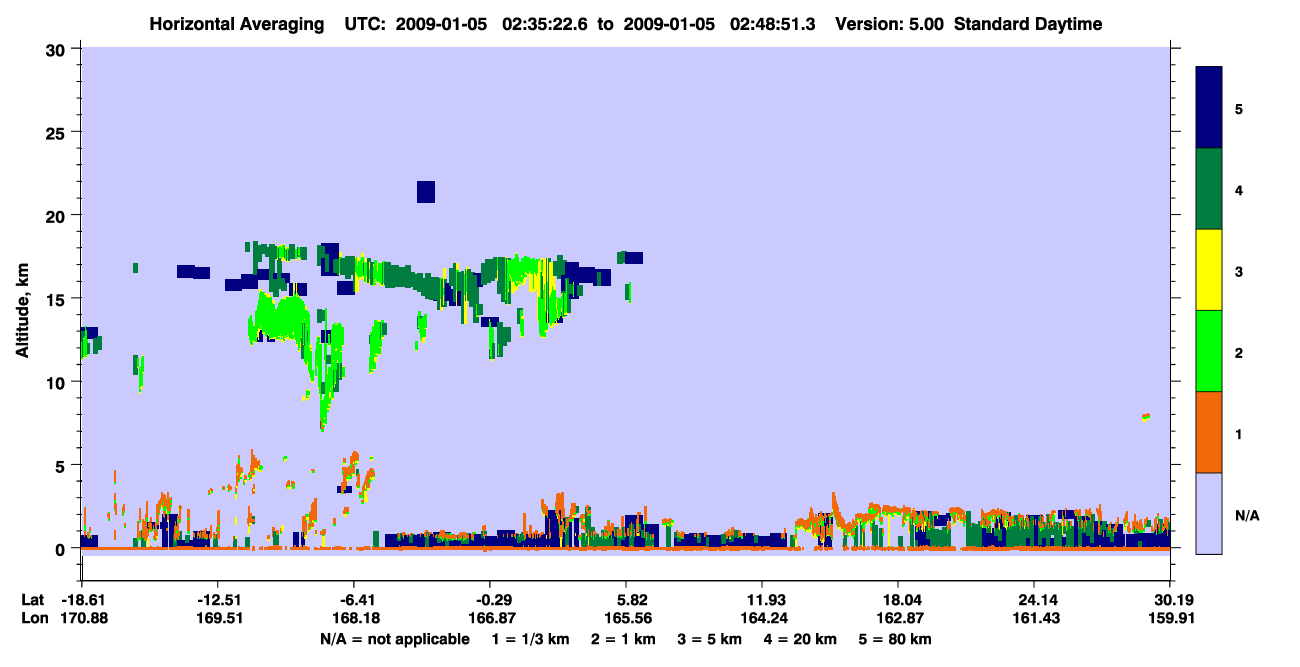Click the yellow color bar segment 3
The image size is (1300, 667).
[x=1209, y=270]
